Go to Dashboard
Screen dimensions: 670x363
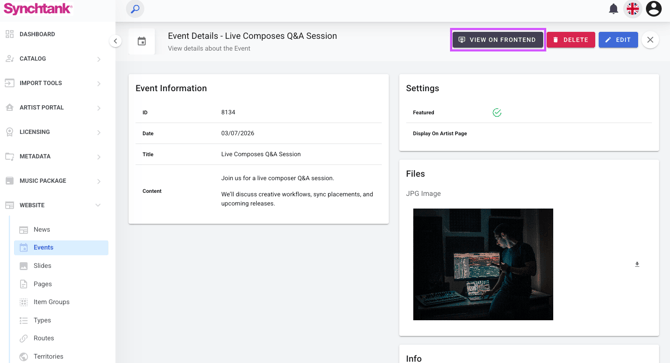37,34
